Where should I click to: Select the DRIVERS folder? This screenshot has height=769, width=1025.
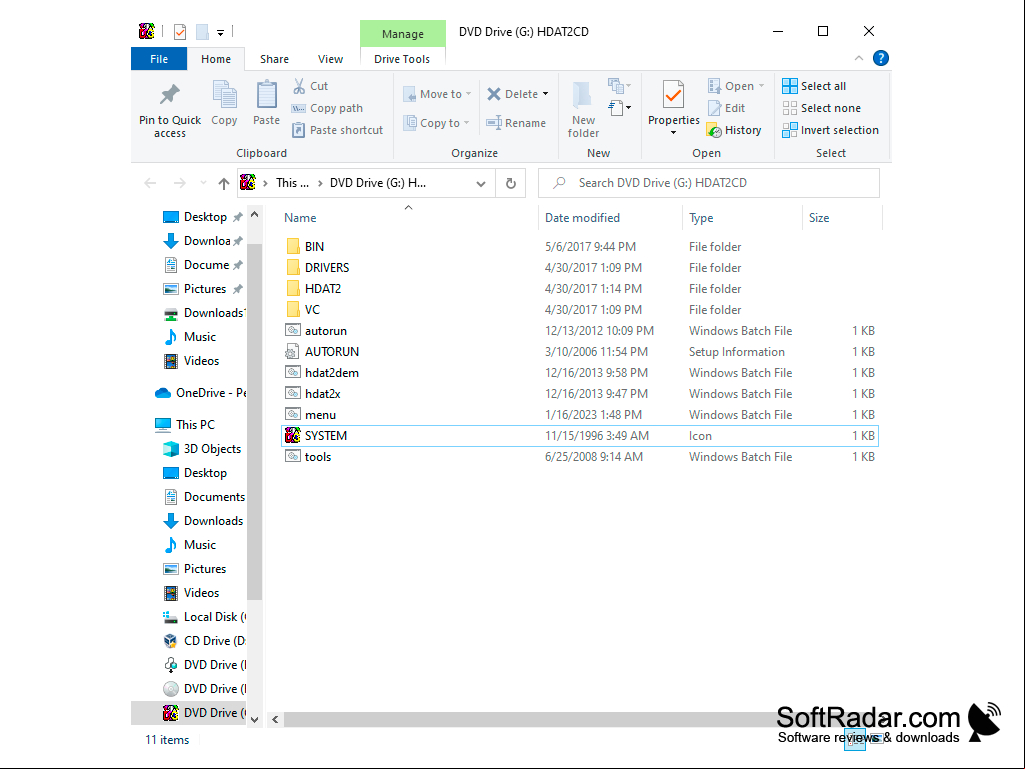click(327, 267)
